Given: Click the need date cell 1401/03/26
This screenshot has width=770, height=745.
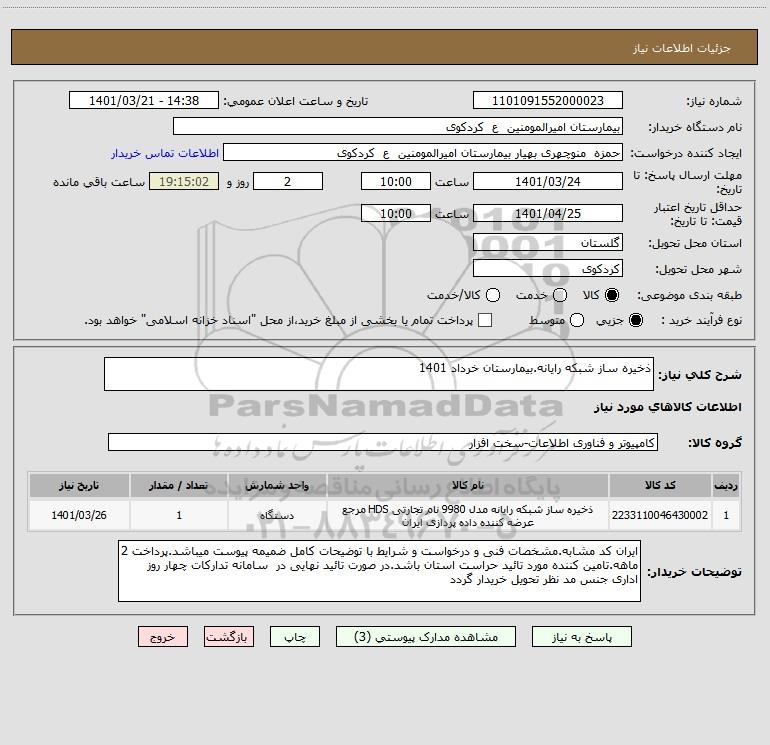Looking at the screenshot, I should click(x=79, y=515).
